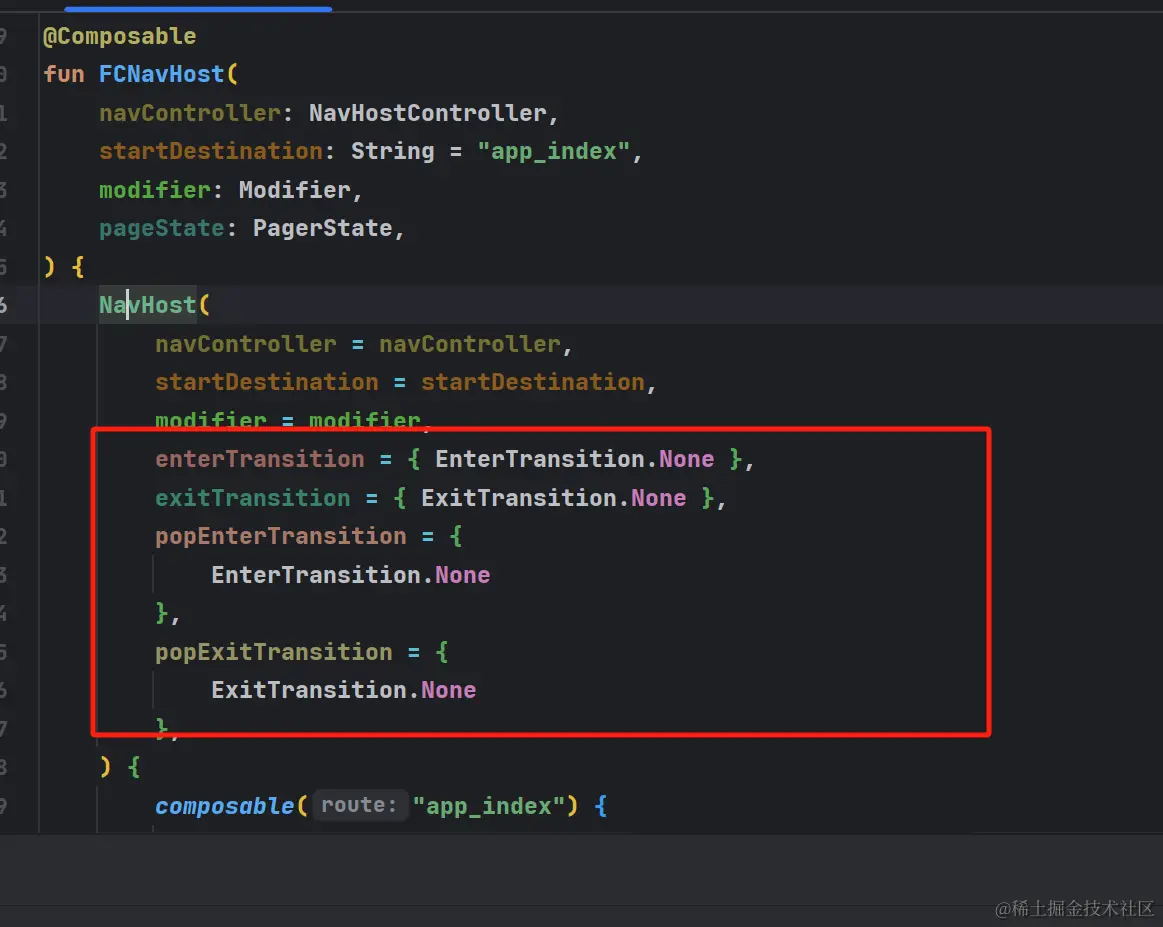Click EnterTransition.None inside popEnterTransition block
The image size is (1163, 927).
tap(350, 575)
